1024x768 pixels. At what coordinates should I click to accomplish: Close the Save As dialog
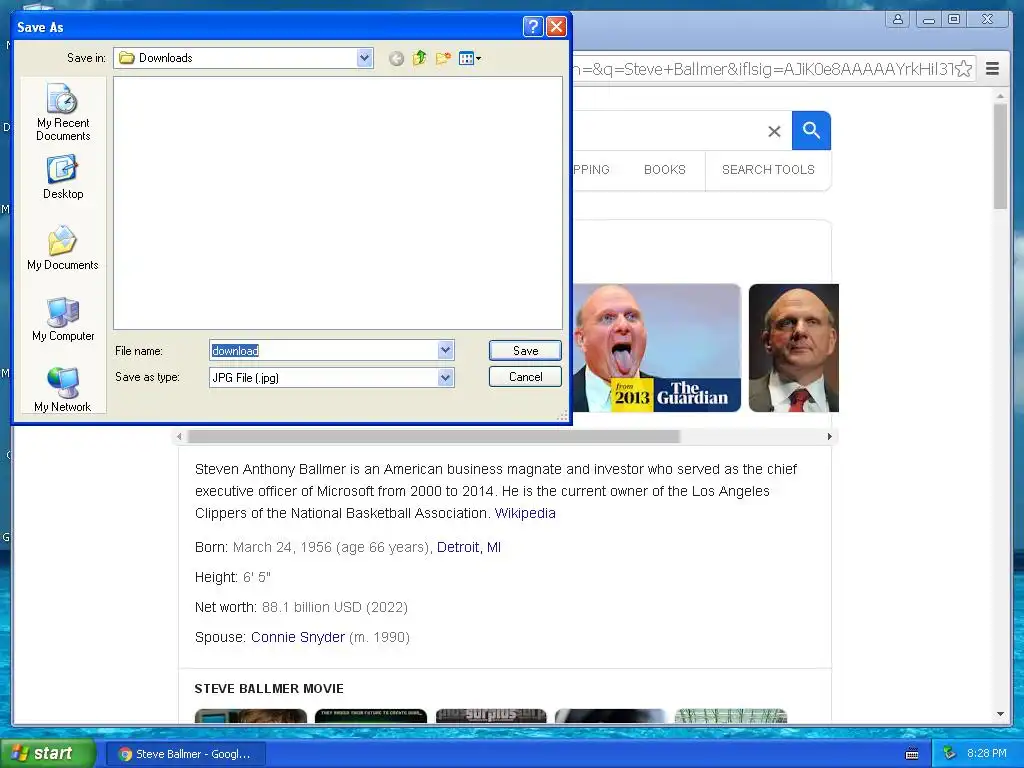pyautogui.click(x=556, y=27)
